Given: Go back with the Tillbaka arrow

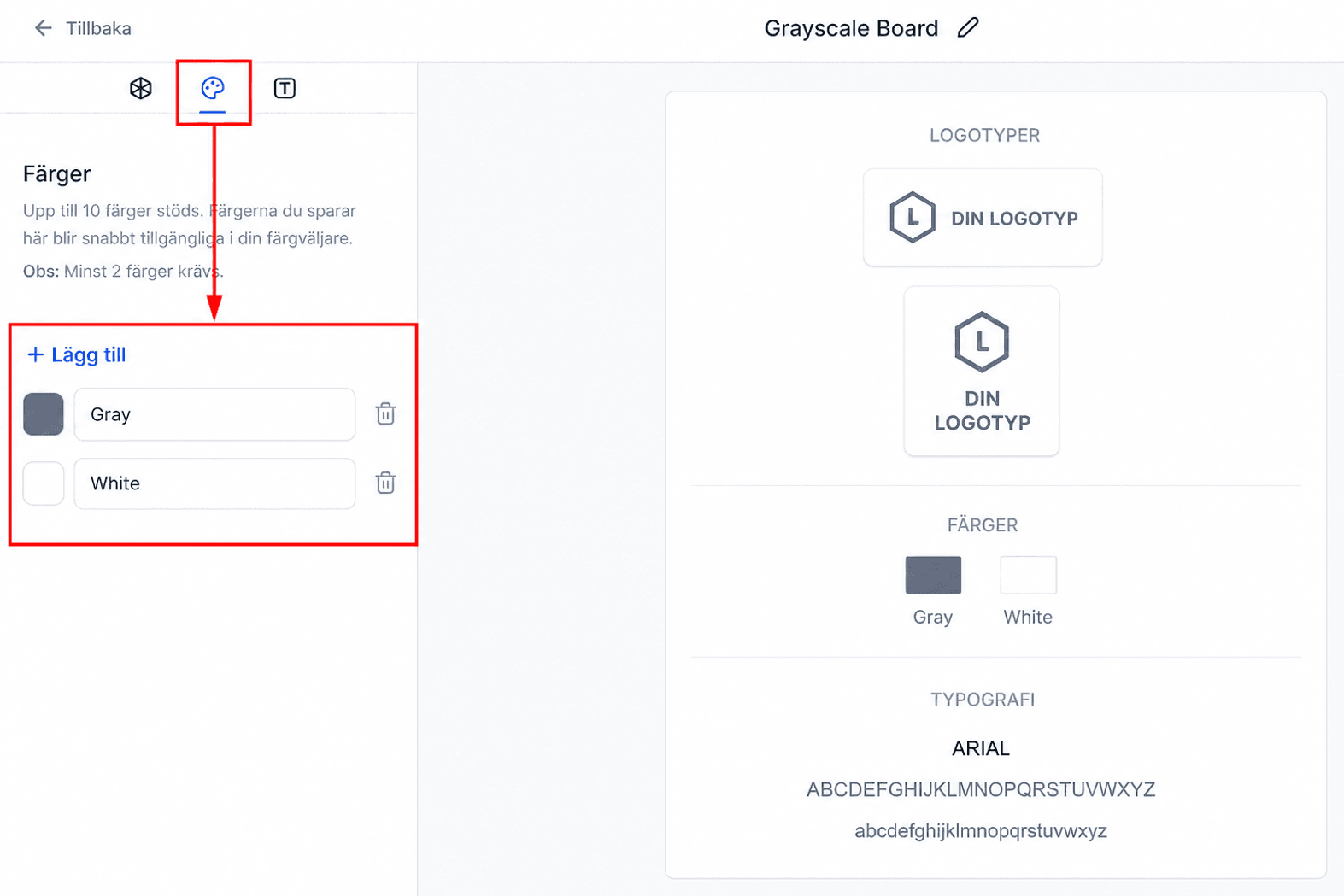Looking at the screenshot, I should point(44,28).
